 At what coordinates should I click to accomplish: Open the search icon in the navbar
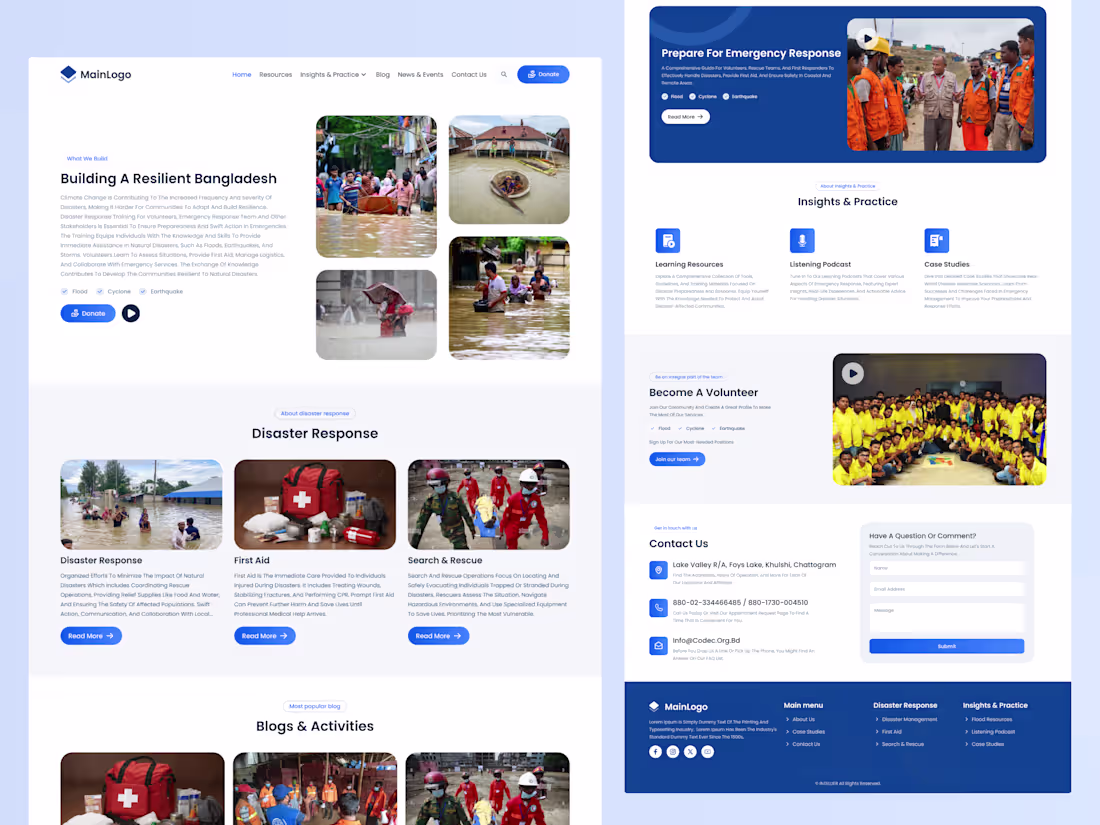(x=504, y=74)
